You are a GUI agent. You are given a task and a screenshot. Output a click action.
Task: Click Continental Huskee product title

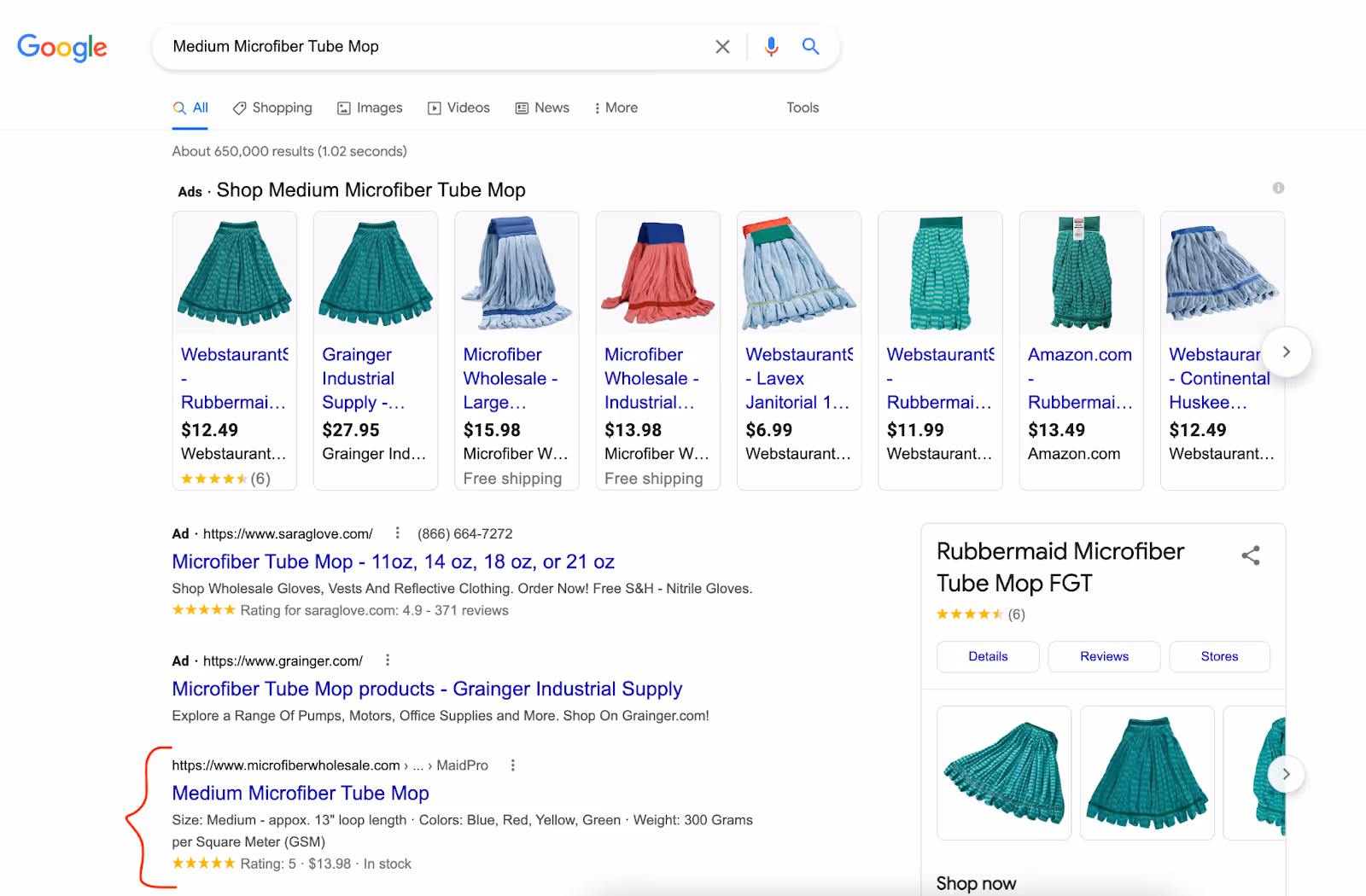point(1219,378)
